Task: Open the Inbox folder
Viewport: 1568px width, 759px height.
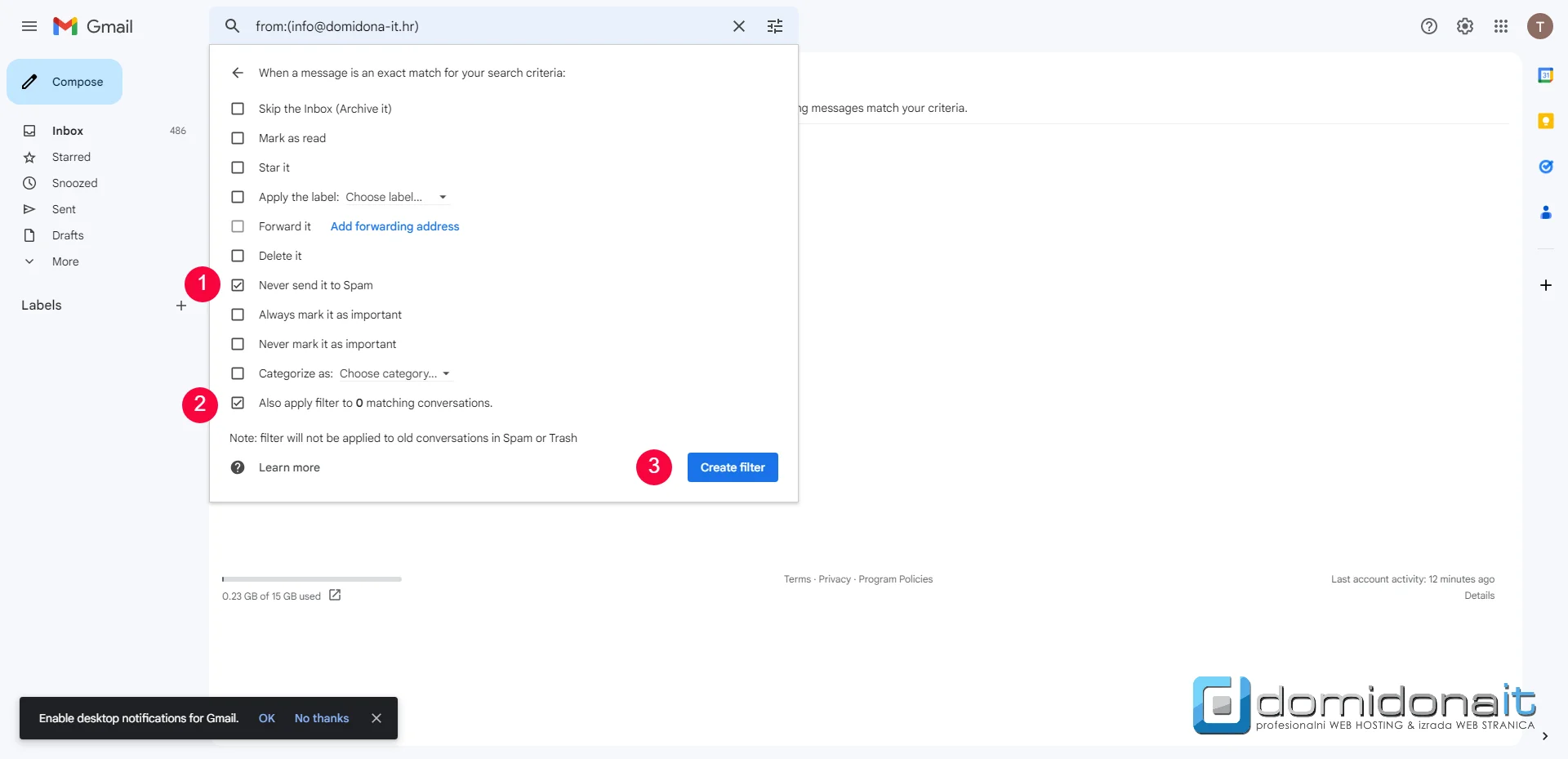Action: pos(68,131)
